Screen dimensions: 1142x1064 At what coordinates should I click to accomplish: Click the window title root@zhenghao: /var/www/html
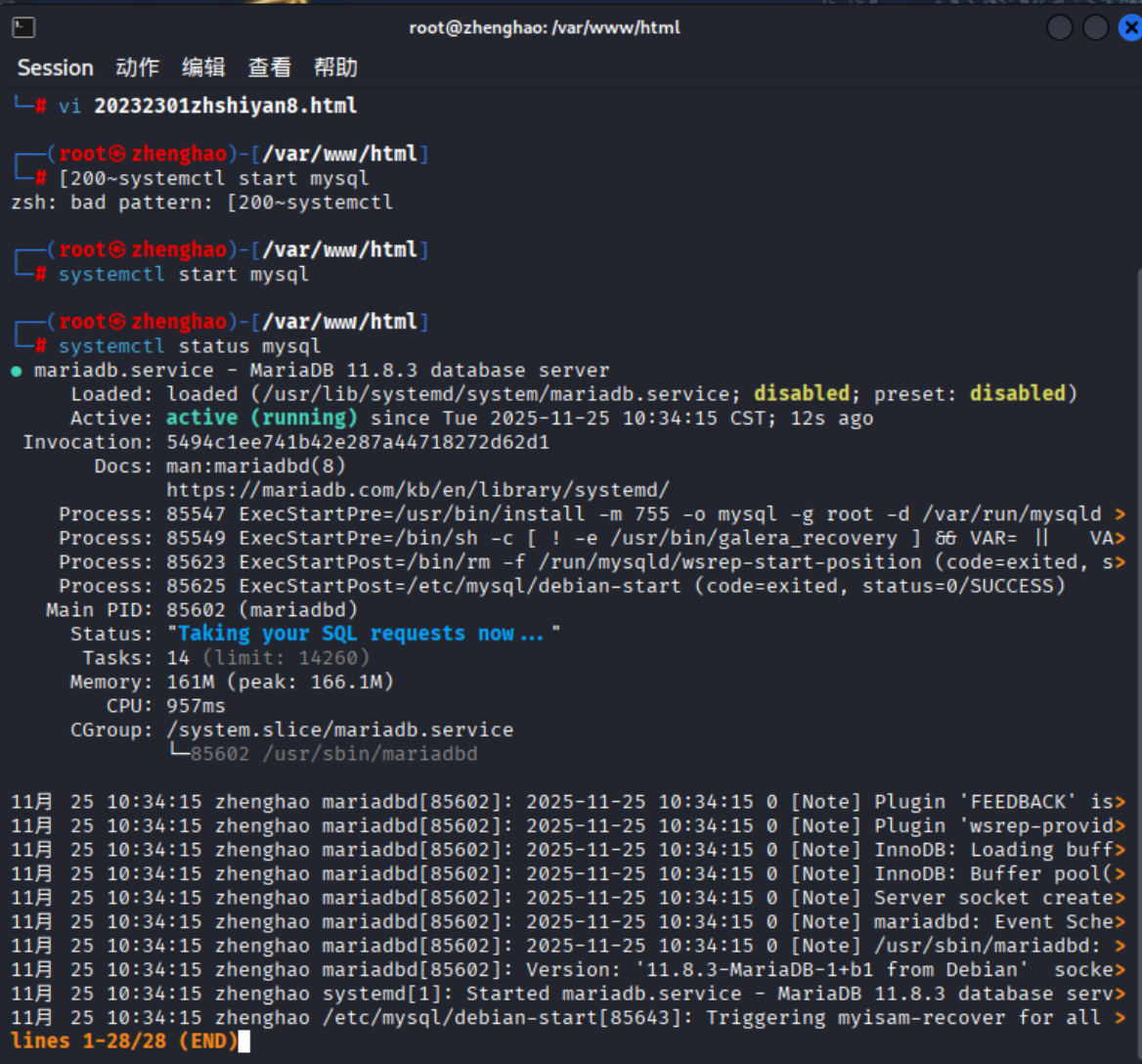[x=545, y=27]
